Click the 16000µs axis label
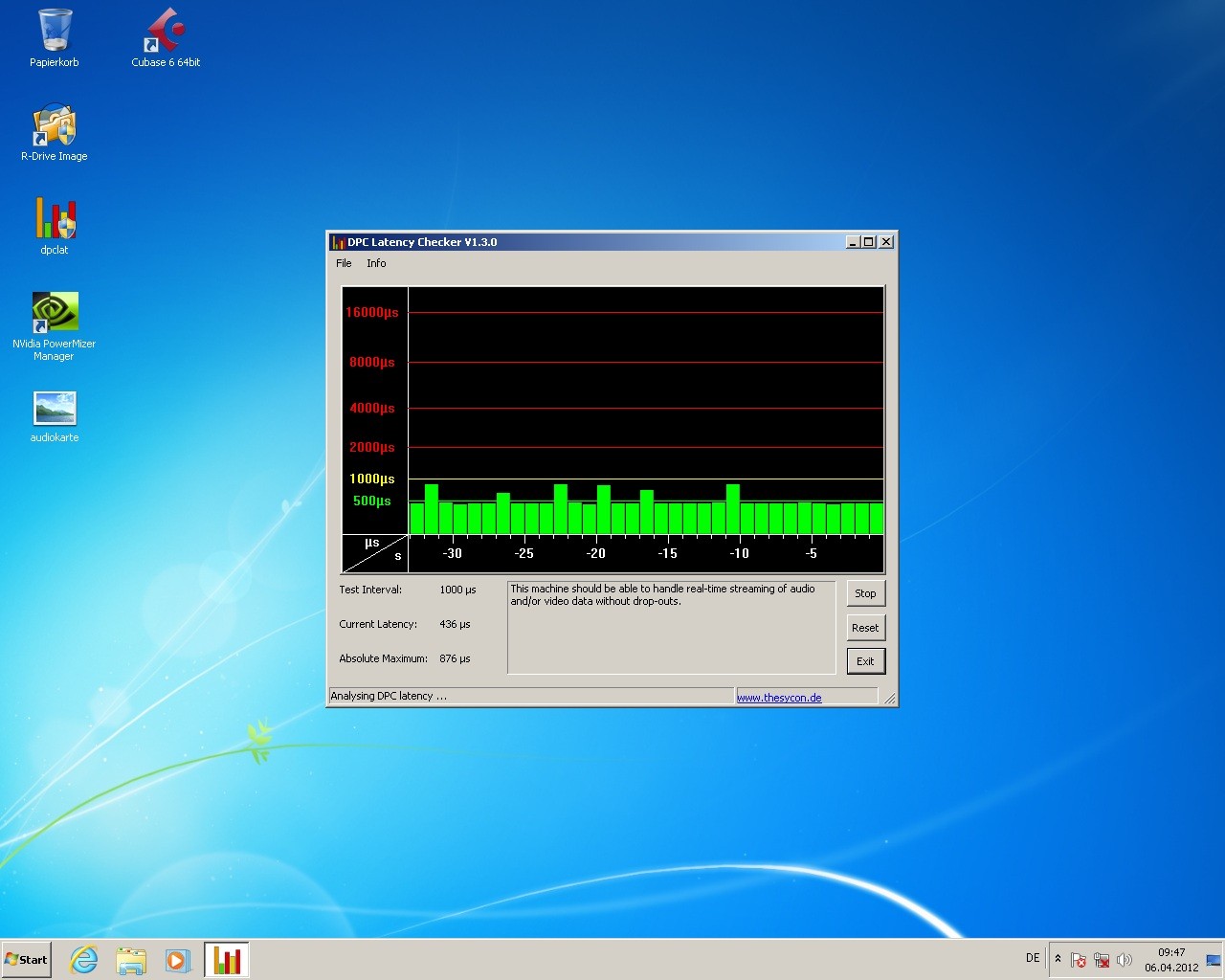This screenshot has height=980, width=1225. coord(372,312)
